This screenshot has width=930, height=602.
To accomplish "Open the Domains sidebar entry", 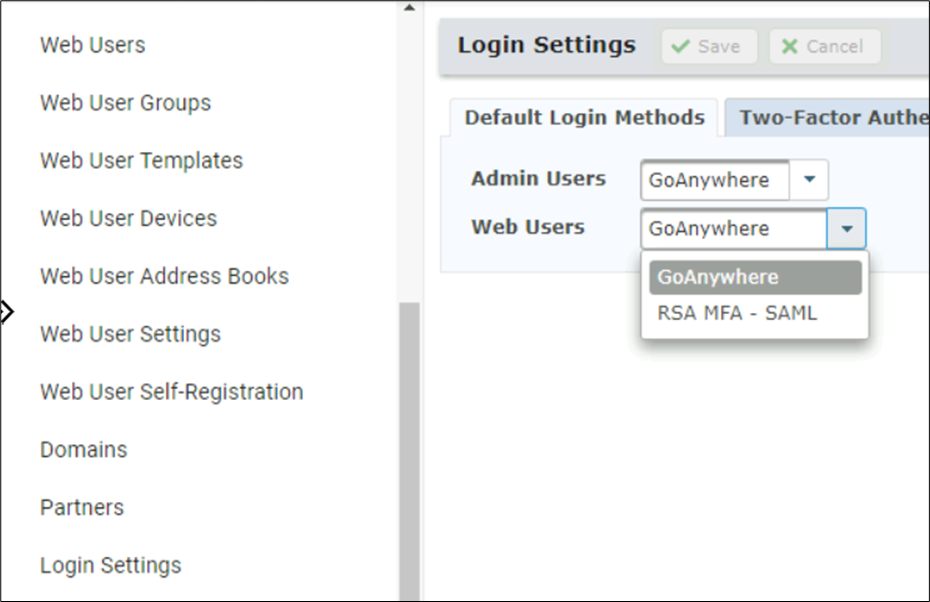I will click(83, 450).
